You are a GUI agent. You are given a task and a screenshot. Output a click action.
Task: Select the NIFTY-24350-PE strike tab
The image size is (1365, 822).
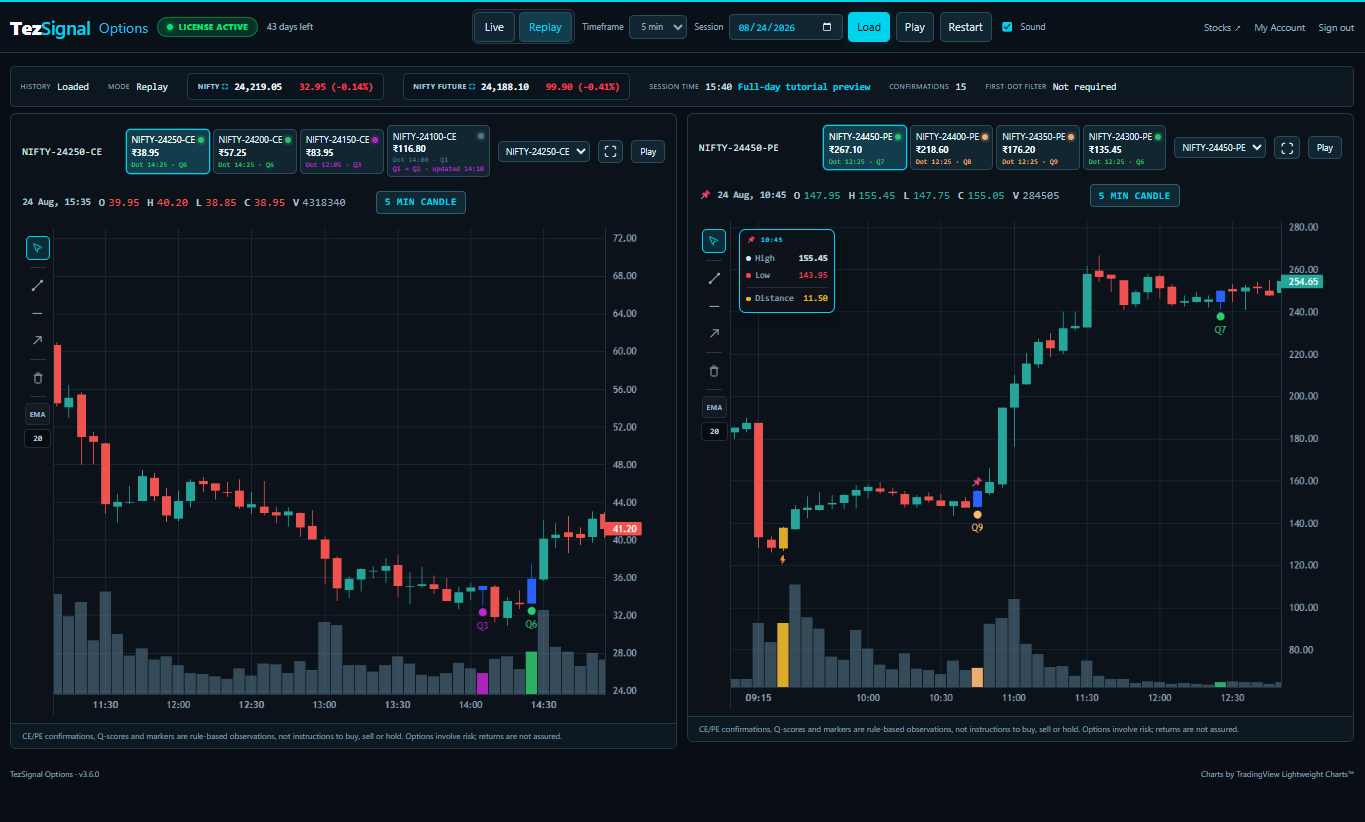click(x=1038, y=148)
